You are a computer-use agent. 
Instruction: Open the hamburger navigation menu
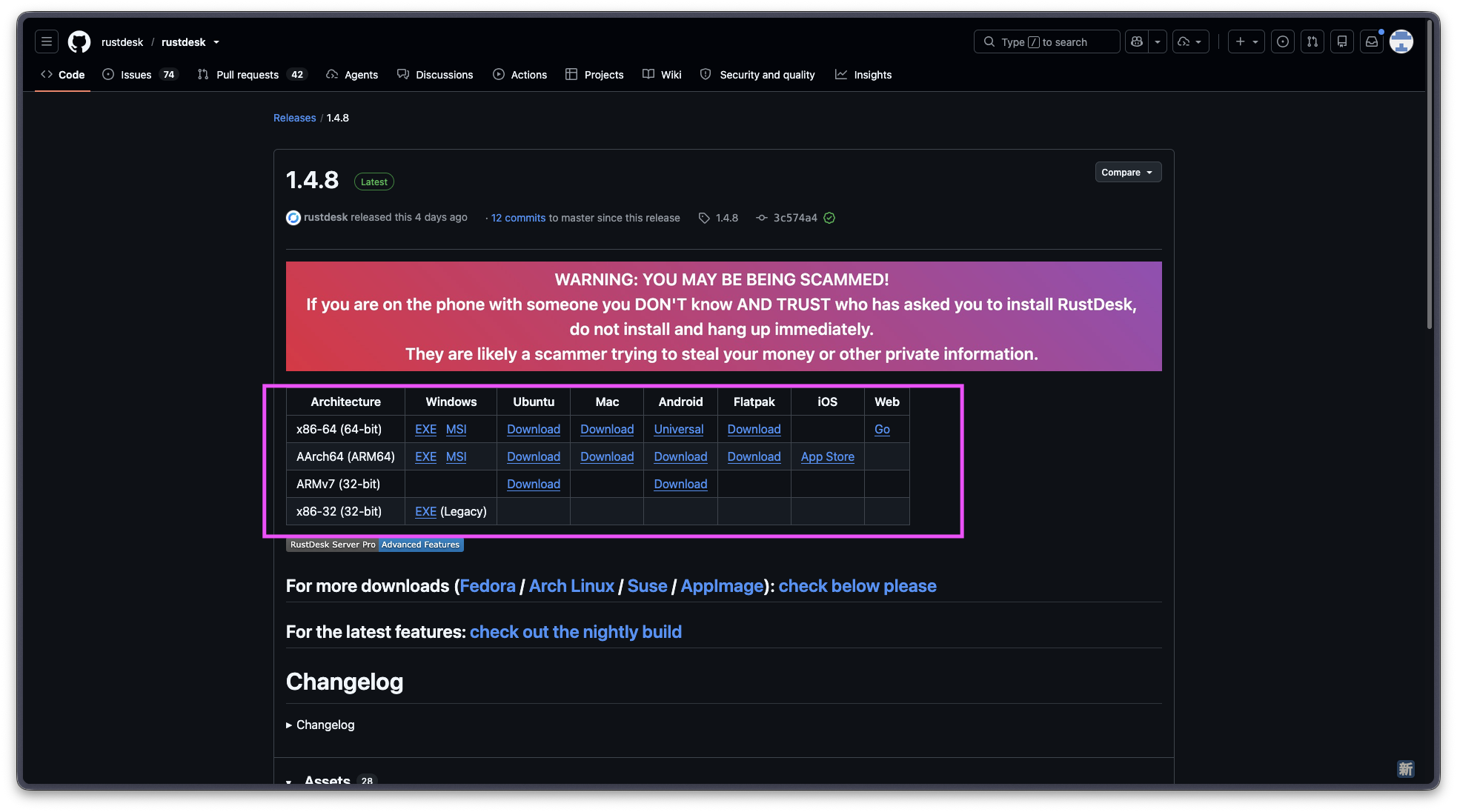tap(47, 41)
